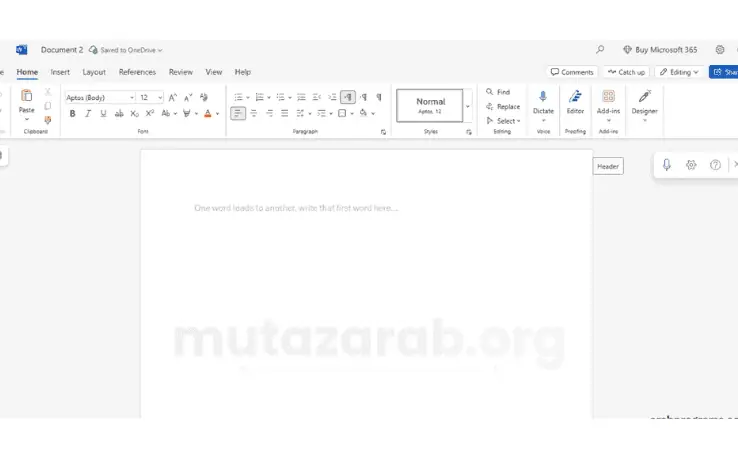738x458 pixels.
Task: Decrease the paragraph indent
Action: (x=317, y=97)
